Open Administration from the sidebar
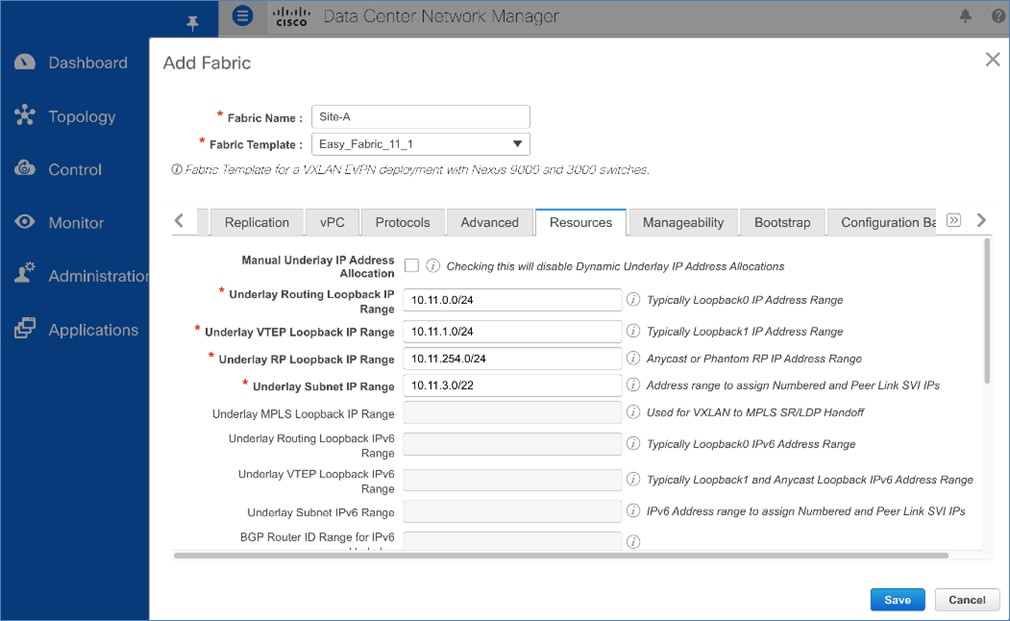Screen dimensions: 1010x621 99,276
